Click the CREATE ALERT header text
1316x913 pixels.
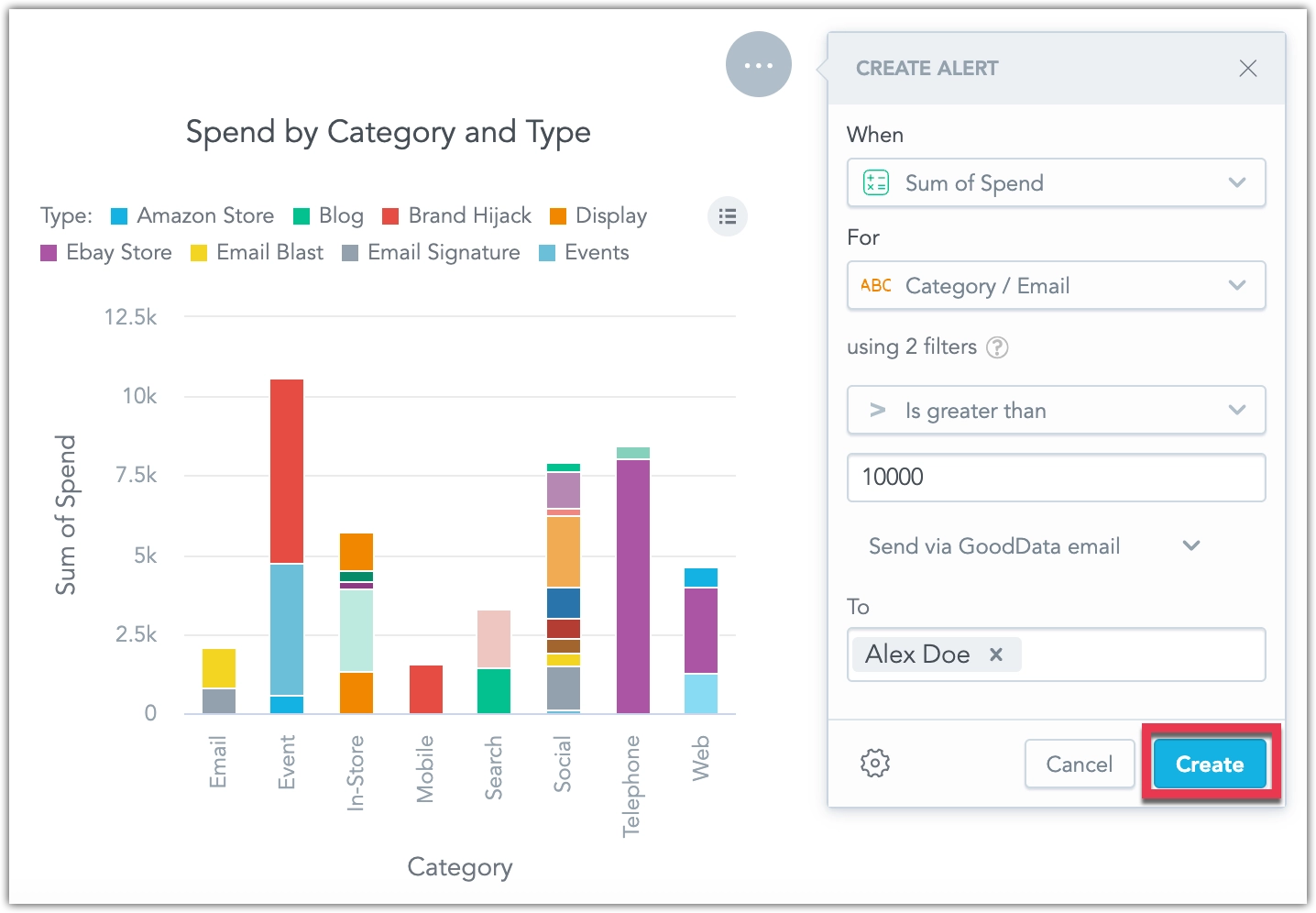point(927,68)
